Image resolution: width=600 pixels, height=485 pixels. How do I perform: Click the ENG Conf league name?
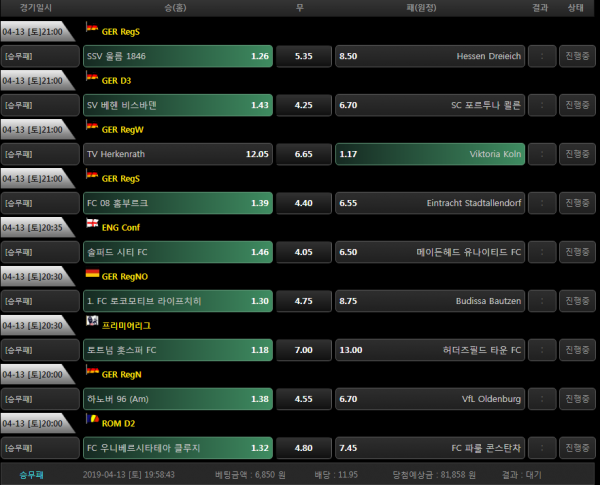(x=121, y=227)
